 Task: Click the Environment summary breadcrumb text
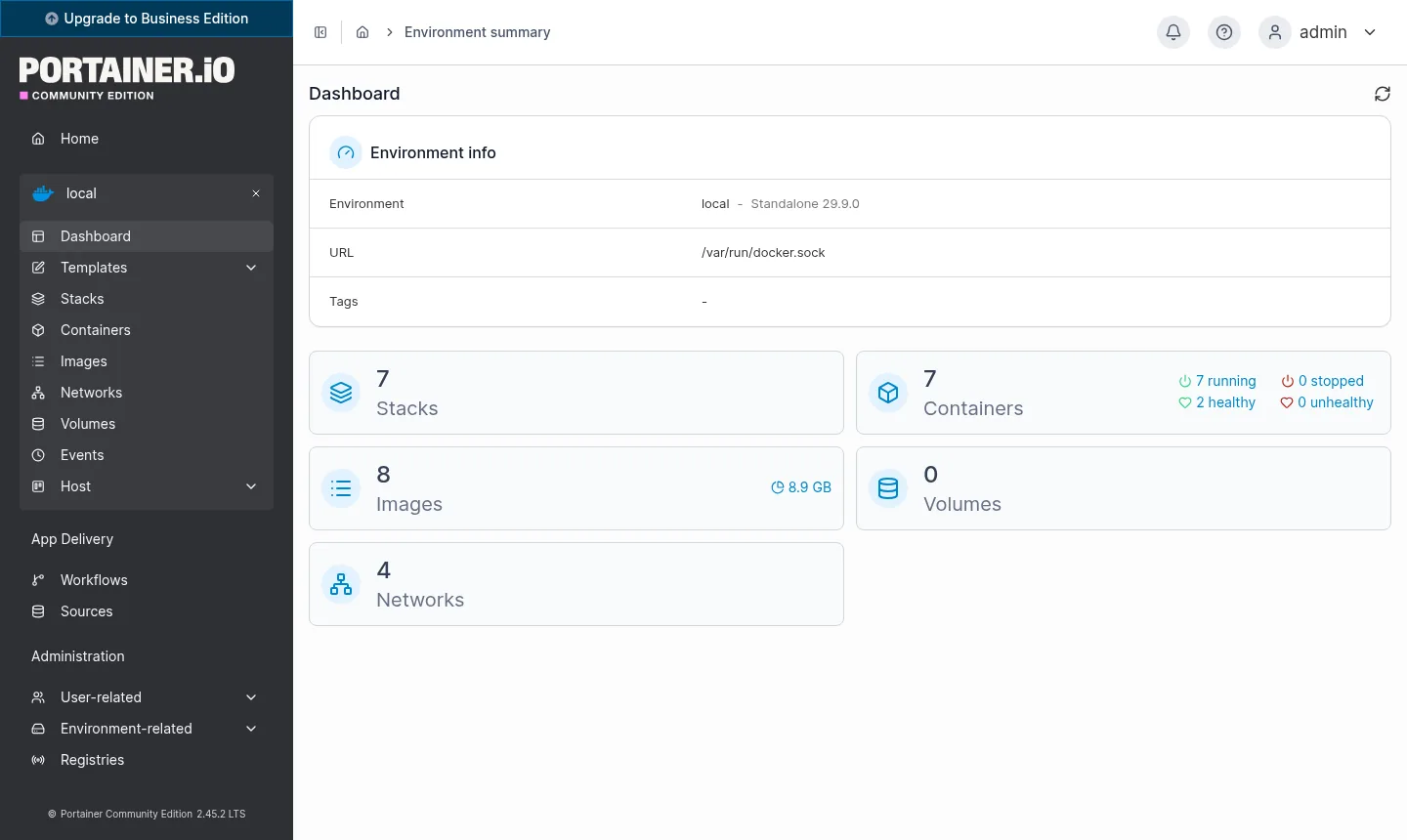(x=478, y=32)
